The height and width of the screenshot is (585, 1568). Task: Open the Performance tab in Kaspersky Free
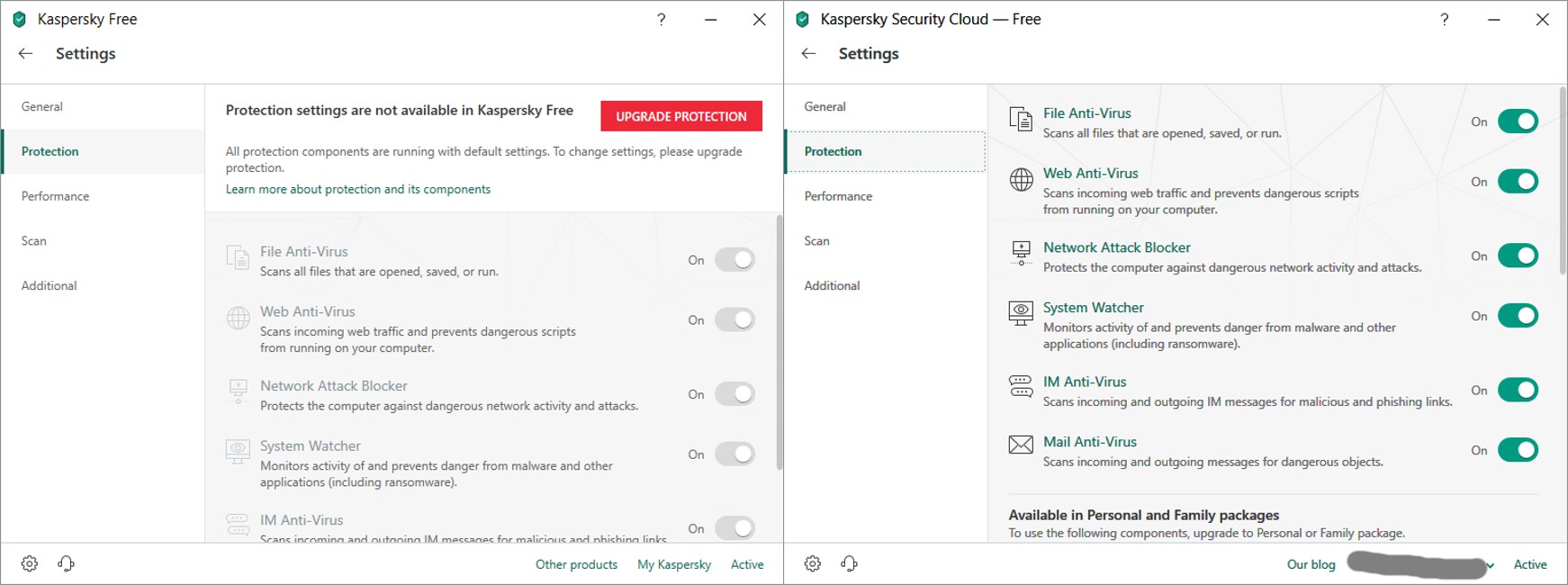coord(55,196)
